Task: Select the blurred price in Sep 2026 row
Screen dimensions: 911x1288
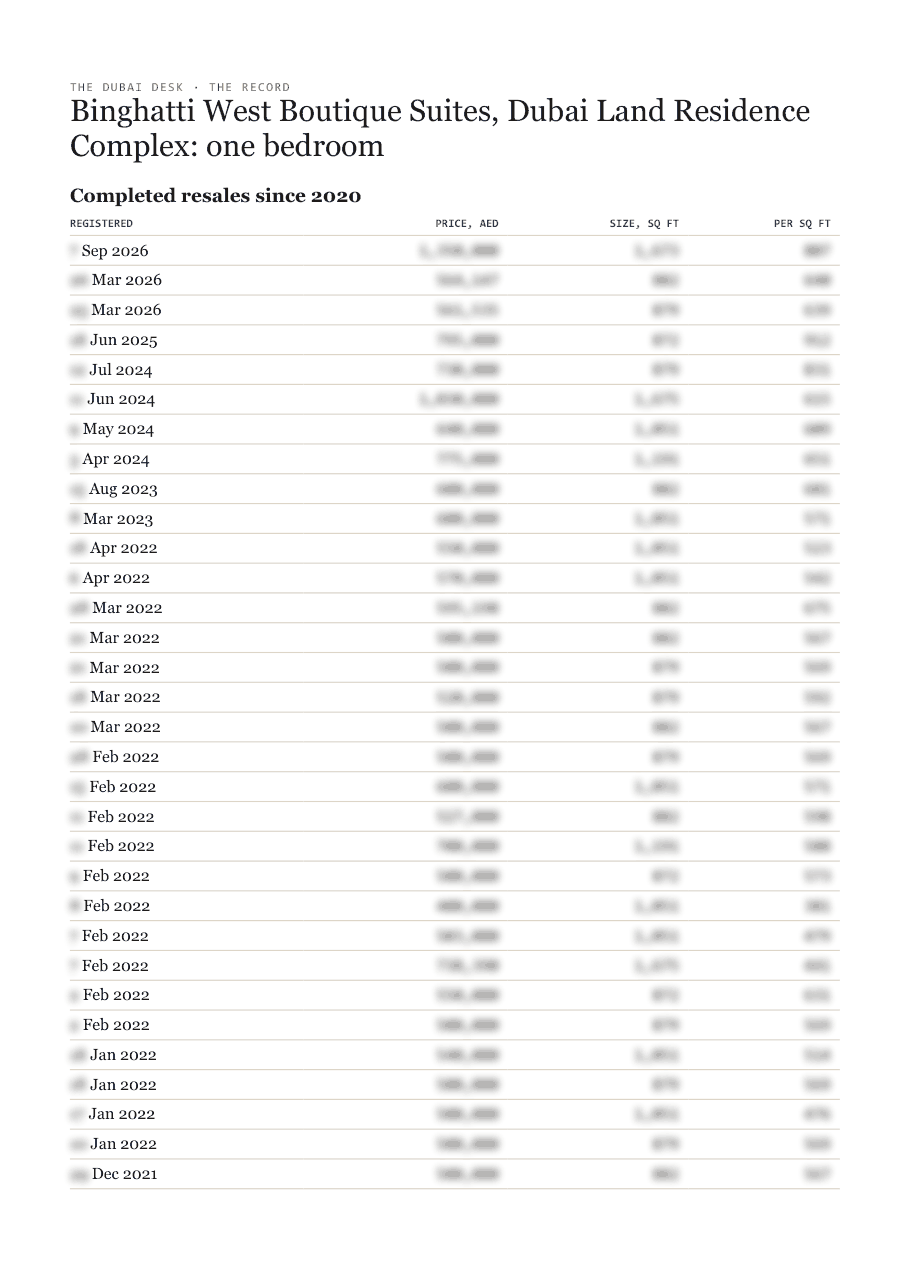Action: tap(459, 251)
